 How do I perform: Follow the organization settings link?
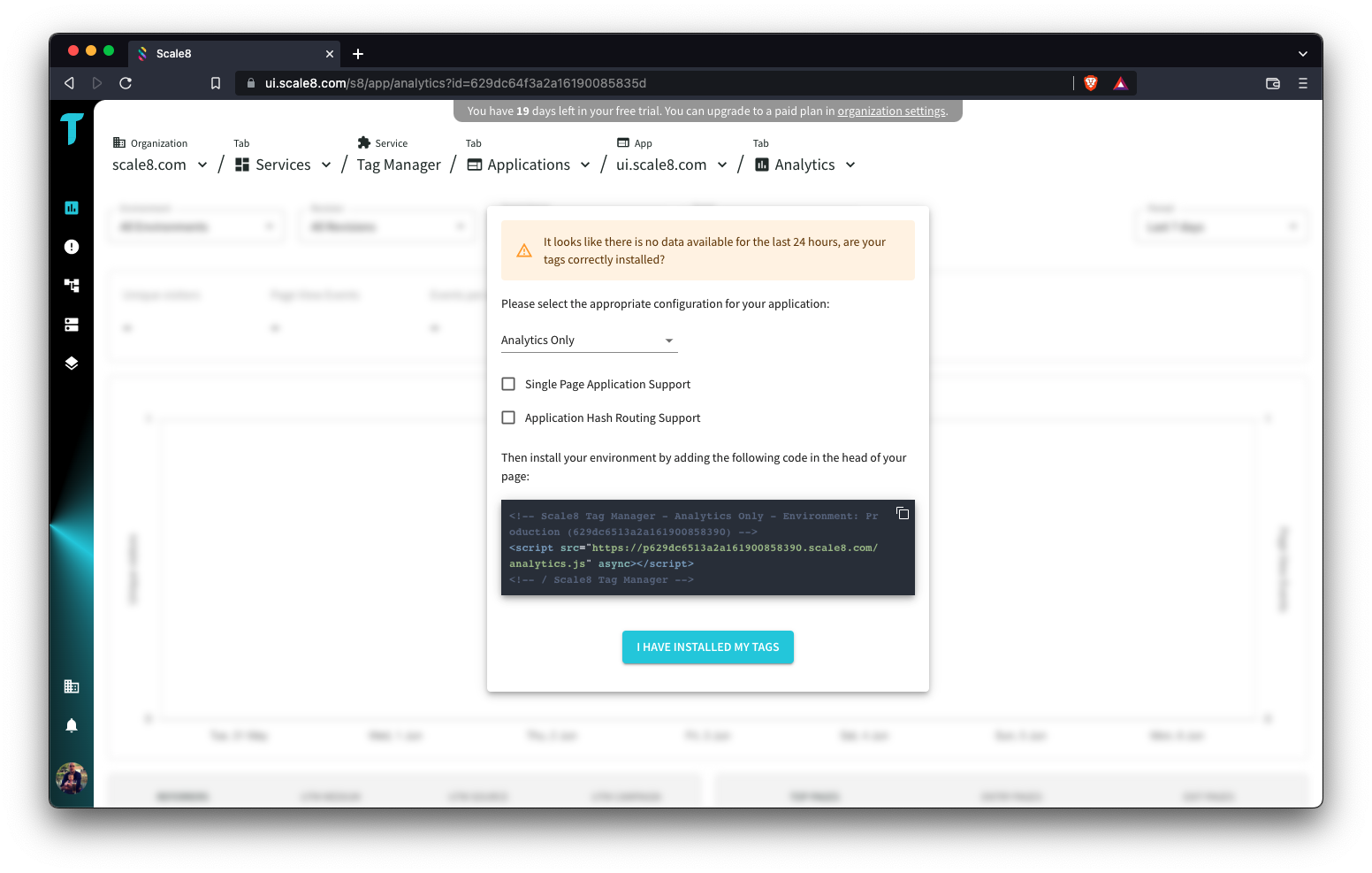(x=891, y=111)
